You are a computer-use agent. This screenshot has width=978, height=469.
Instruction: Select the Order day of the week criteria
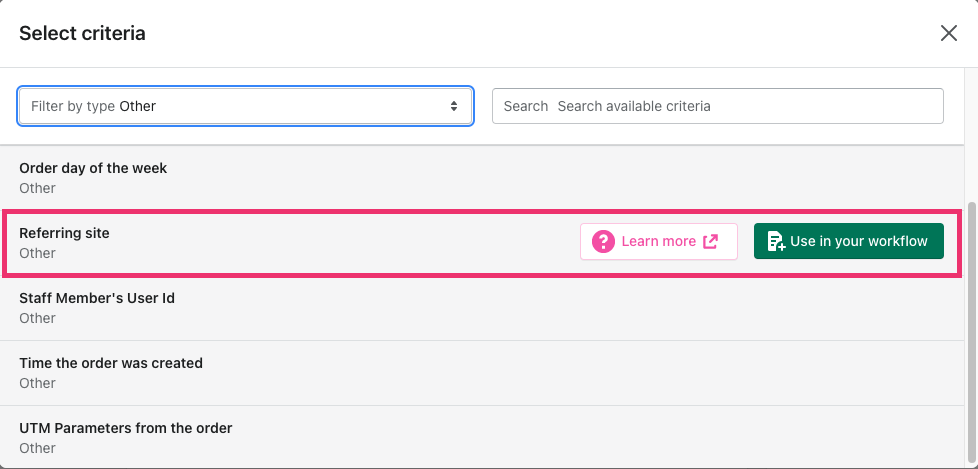pos(482,178)
